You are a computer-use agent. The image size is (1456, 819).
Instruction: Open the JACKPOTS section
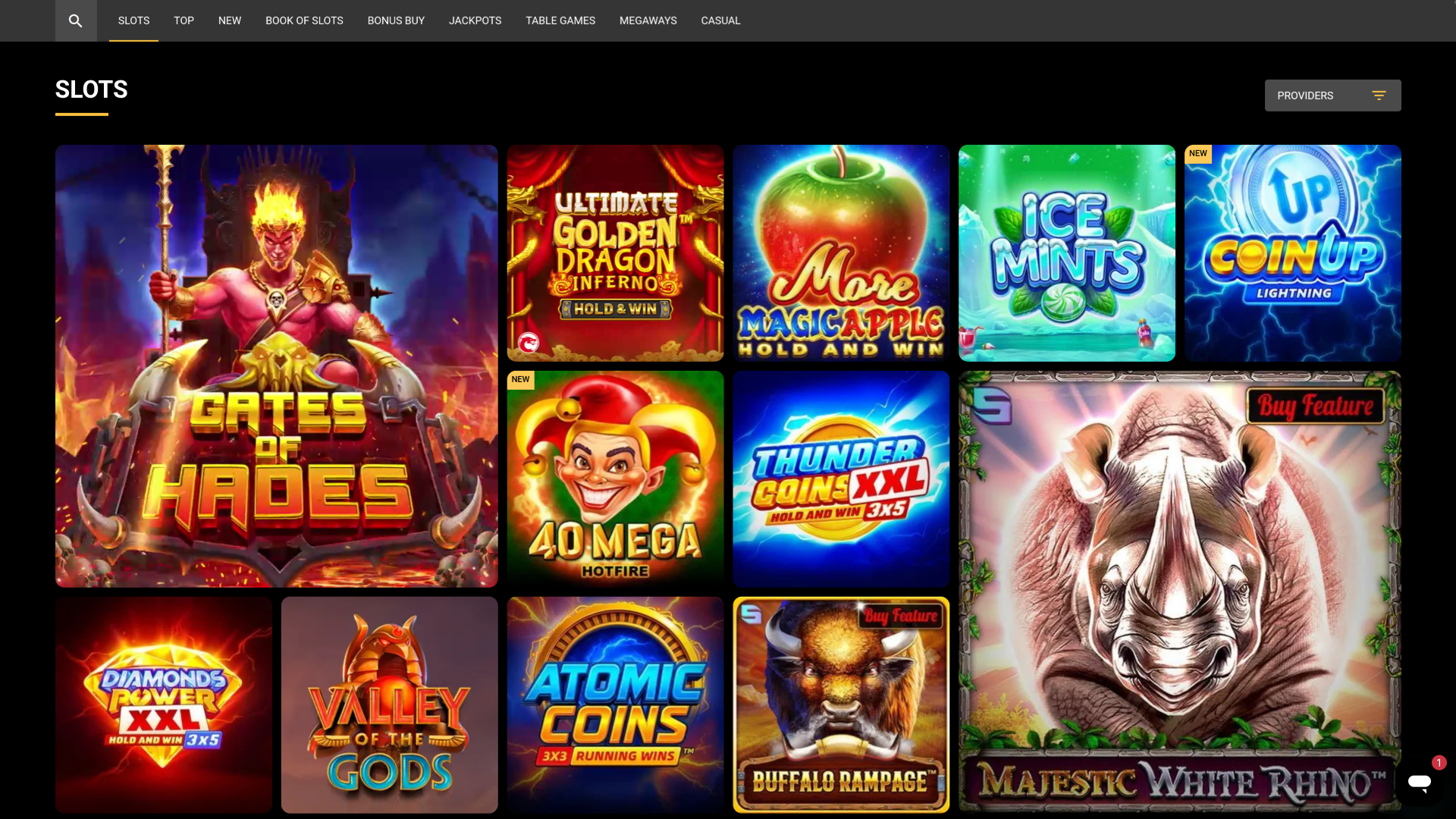coord(475,20)
